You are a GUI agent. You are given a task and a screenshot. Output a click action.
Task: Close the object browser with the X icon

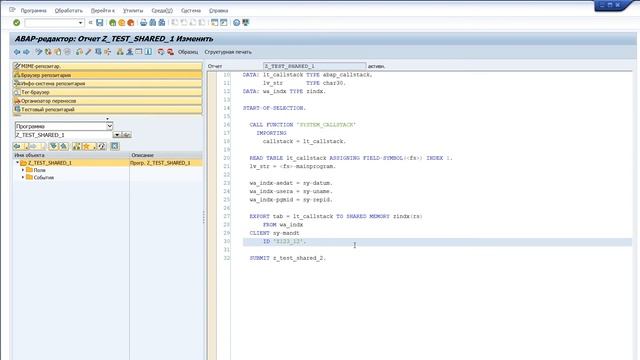tap(115, 146)
